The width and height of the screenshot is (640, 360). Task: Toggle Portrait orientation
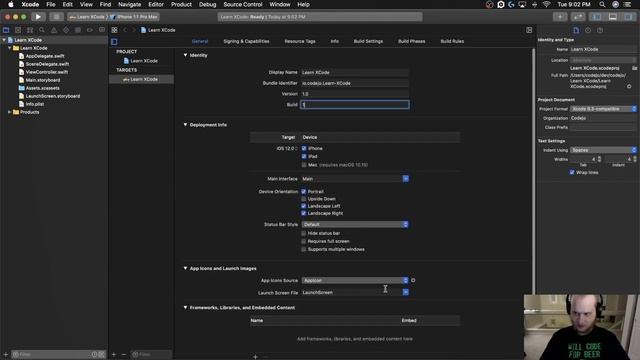(304, 191)
